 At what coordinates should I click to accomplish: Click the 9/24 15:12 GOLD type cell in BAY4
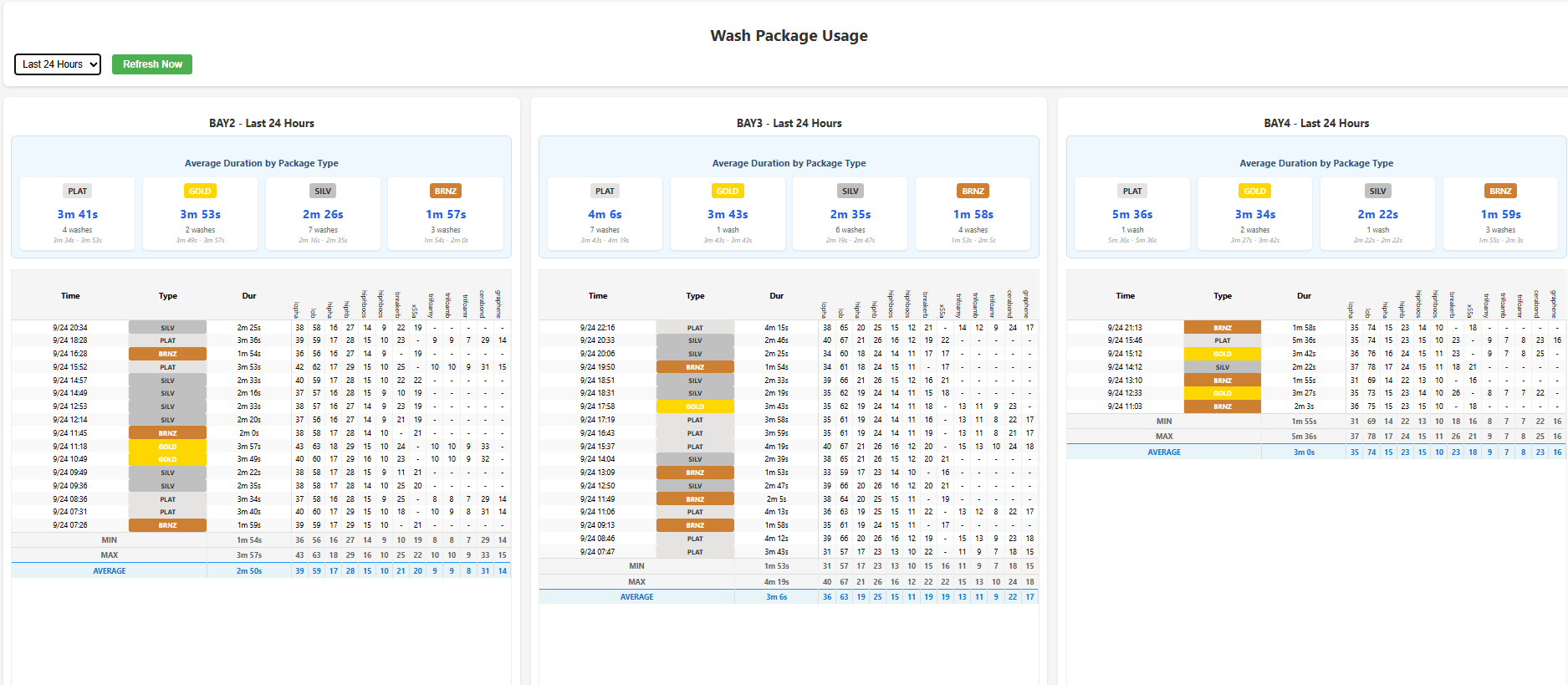(x=1222, y=354)
